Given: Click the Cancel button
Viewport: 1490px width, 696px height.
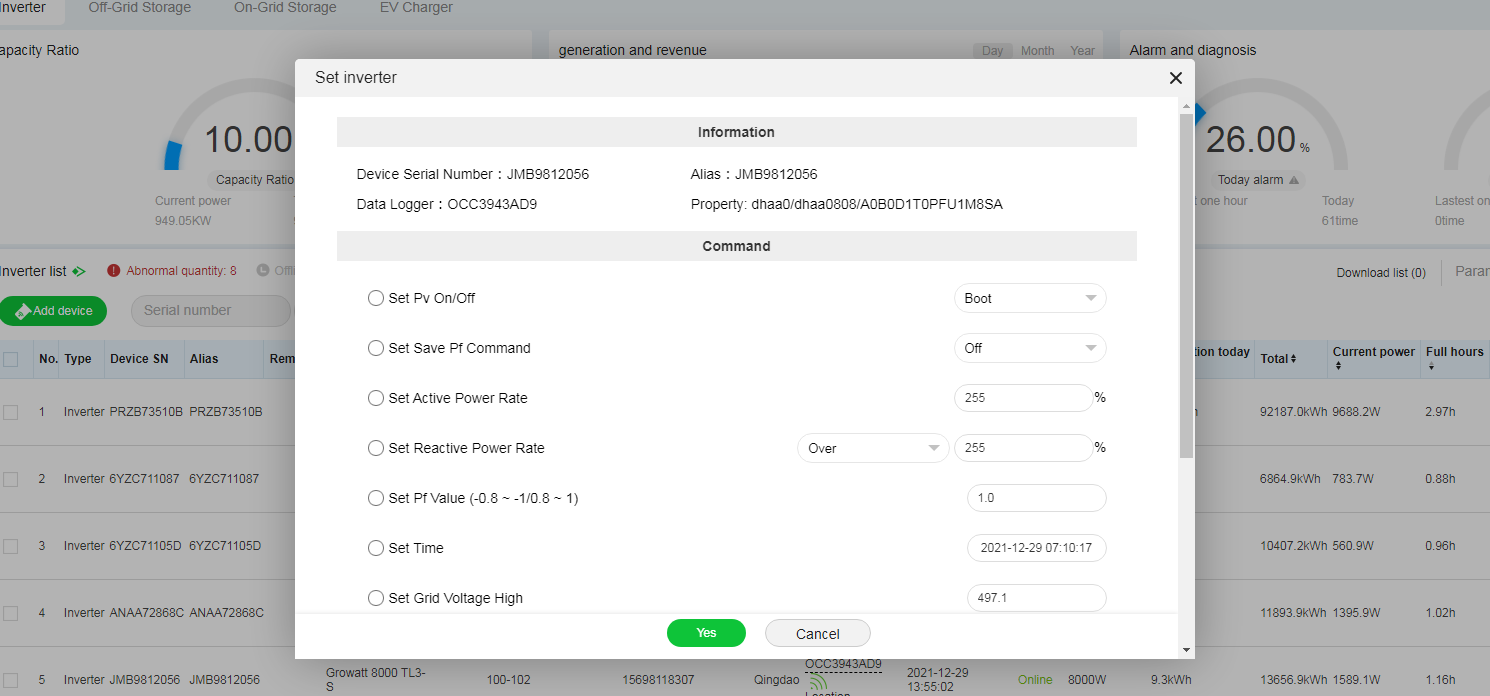Looking at the screenshot, I should tap(818, 633).
